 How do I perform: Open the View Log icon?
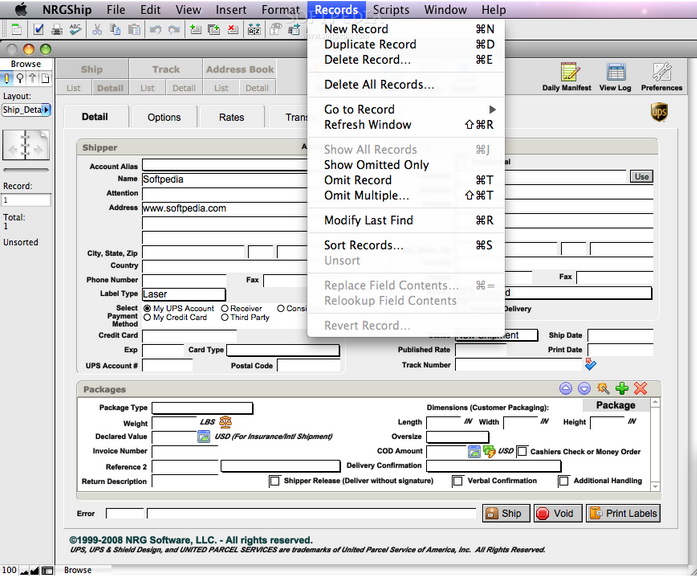[615, 73]
